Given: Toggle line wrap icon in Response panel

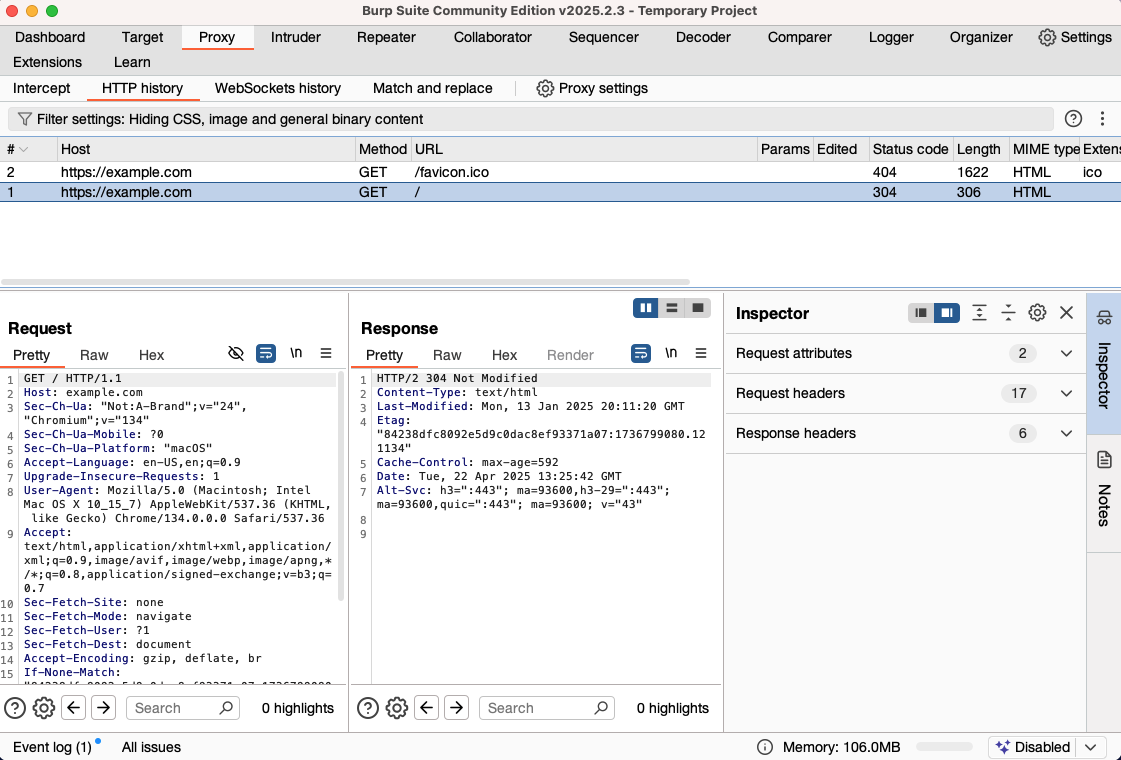Looking at the screenshot, I should 641,353.
